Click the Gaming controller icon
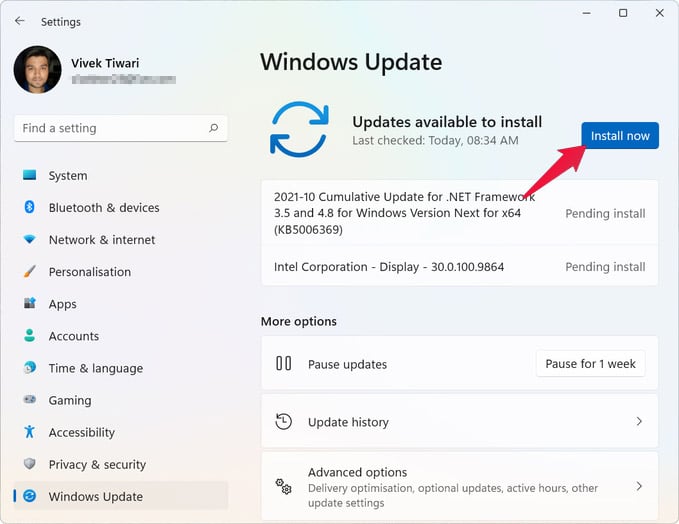Viewport: 679px width, 524px height. pyautogui.click(x=29, y=399)
